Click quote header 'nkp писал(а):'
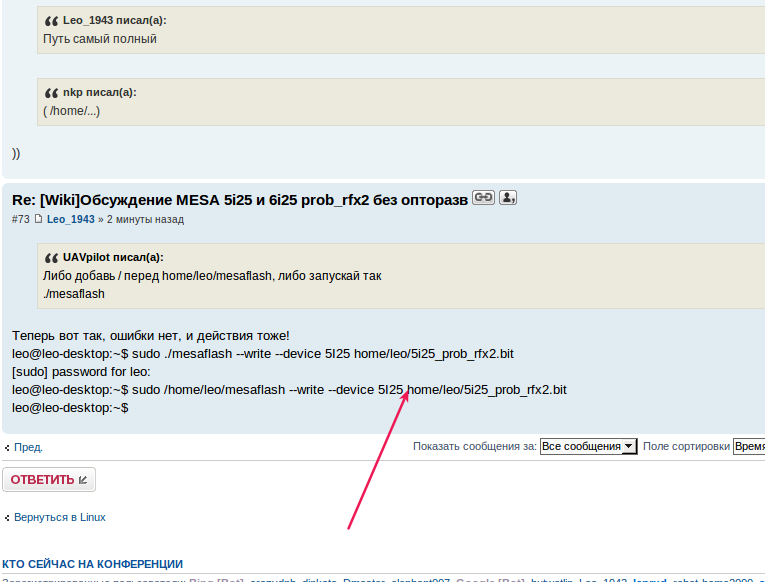The image size is (765, 582). pyautogui.click(x=100, y=92)
